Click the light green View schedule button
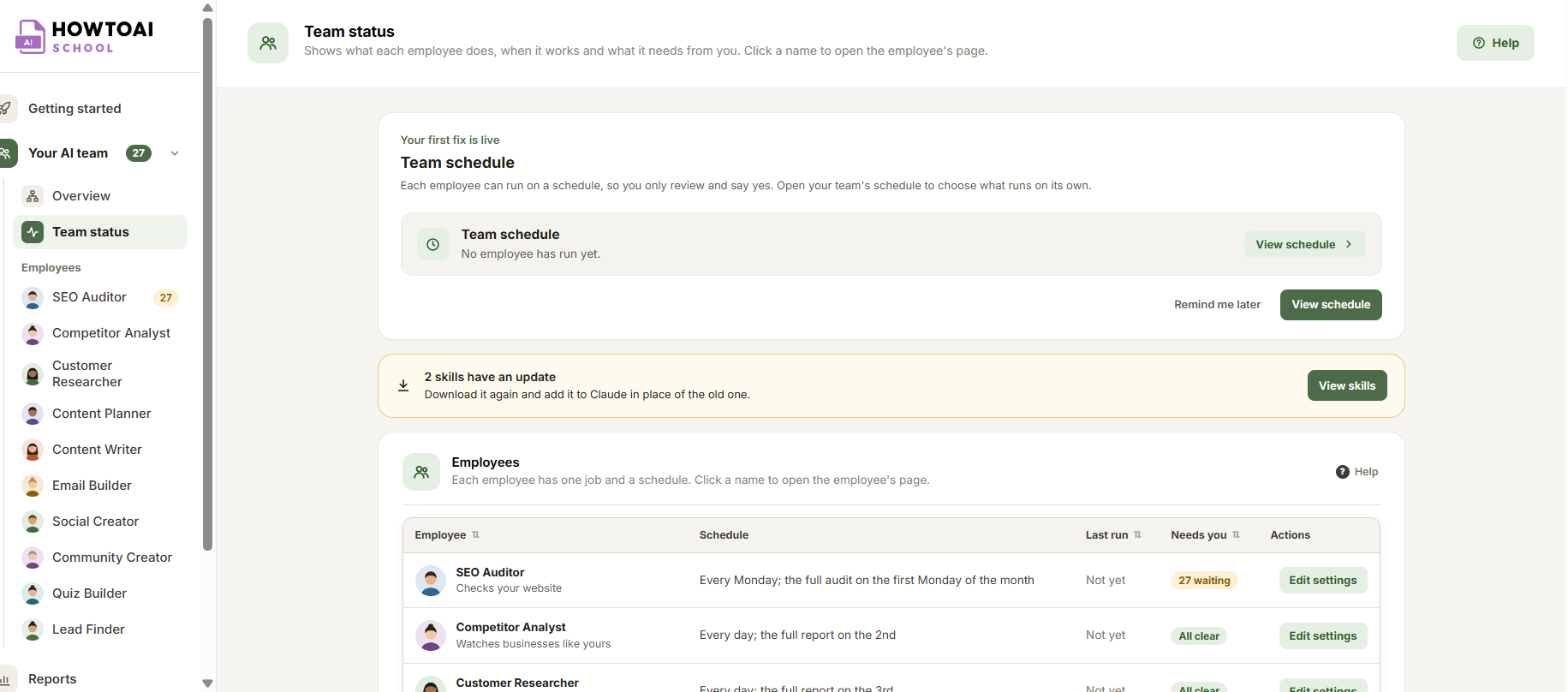 tap(1304, 244)
